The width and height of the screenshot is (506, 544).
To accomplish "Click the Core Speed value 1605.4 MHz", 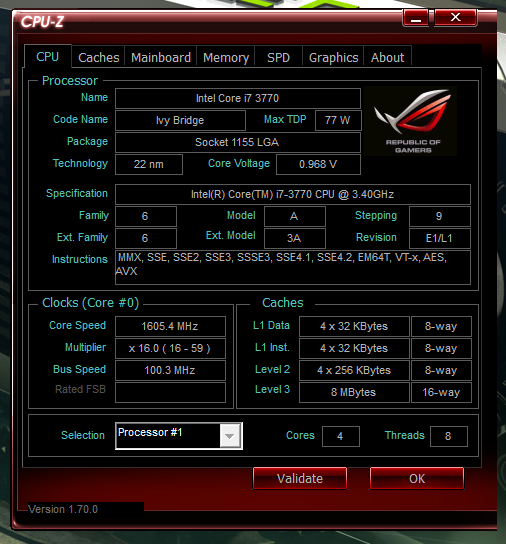I will (170, 326).
